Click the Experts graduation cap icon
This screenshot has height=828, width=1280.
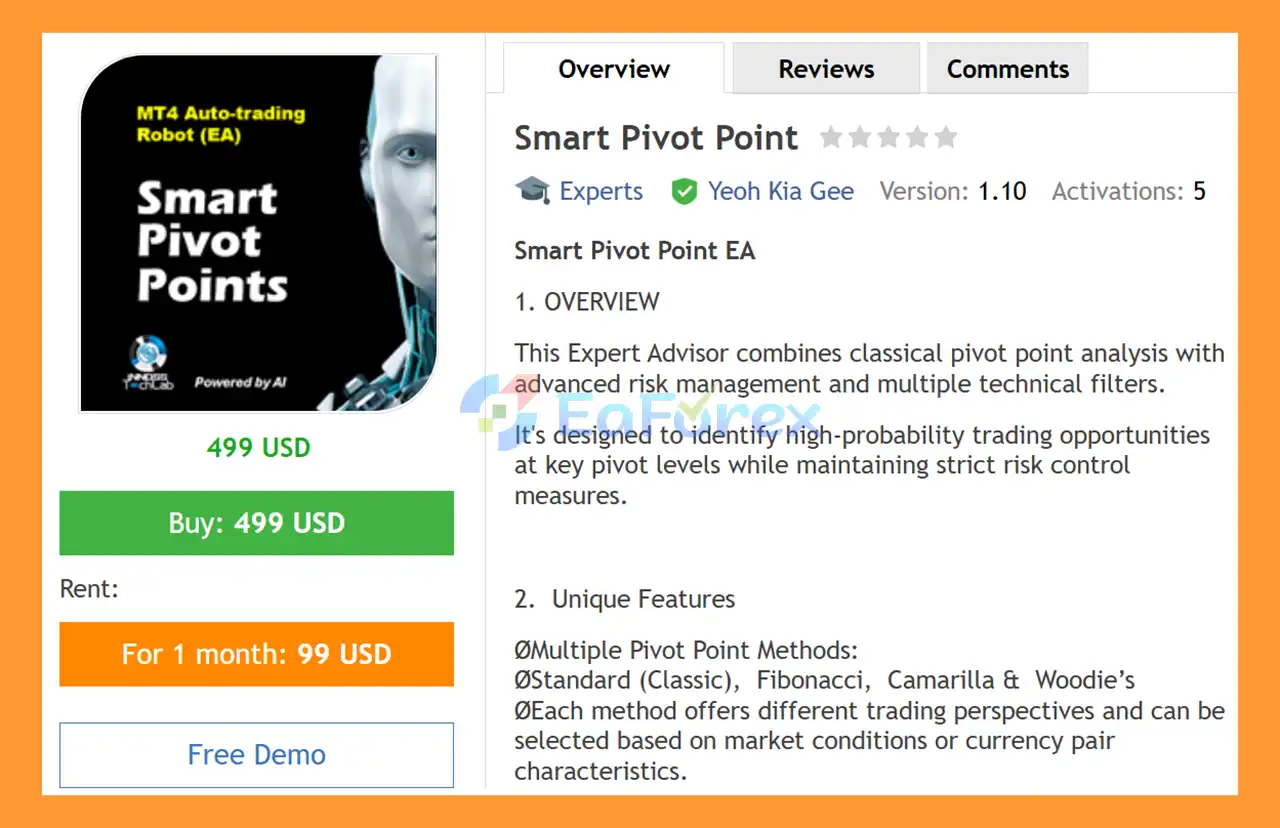532,190
